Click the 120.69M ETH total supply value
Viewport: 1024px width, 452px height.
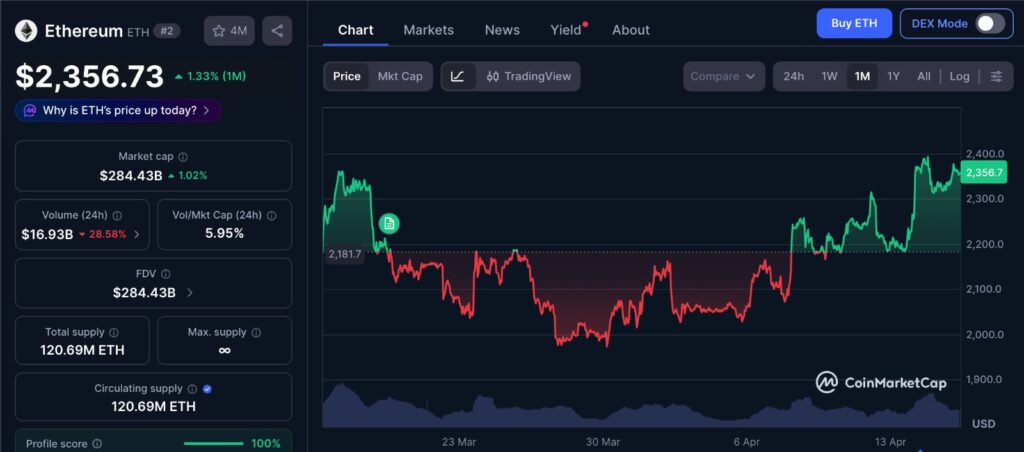click(x=82, y=351)
